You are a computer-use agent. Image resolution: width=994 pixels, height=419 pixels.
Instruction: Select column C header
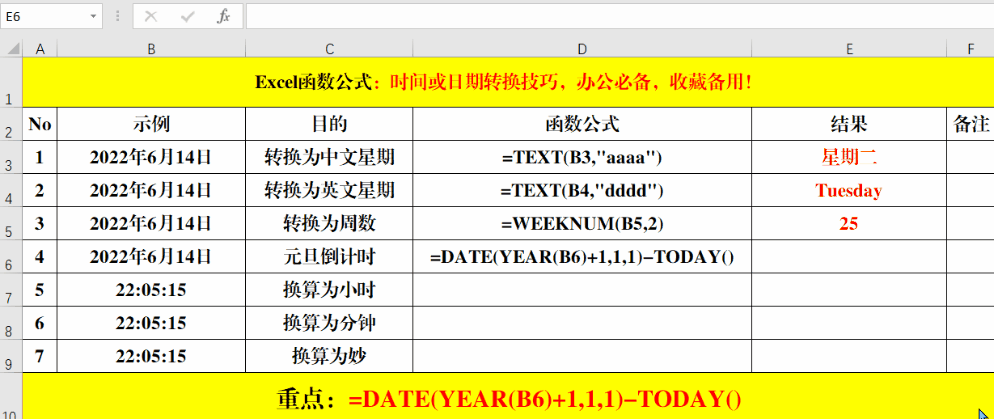click(x=329, y=49)
